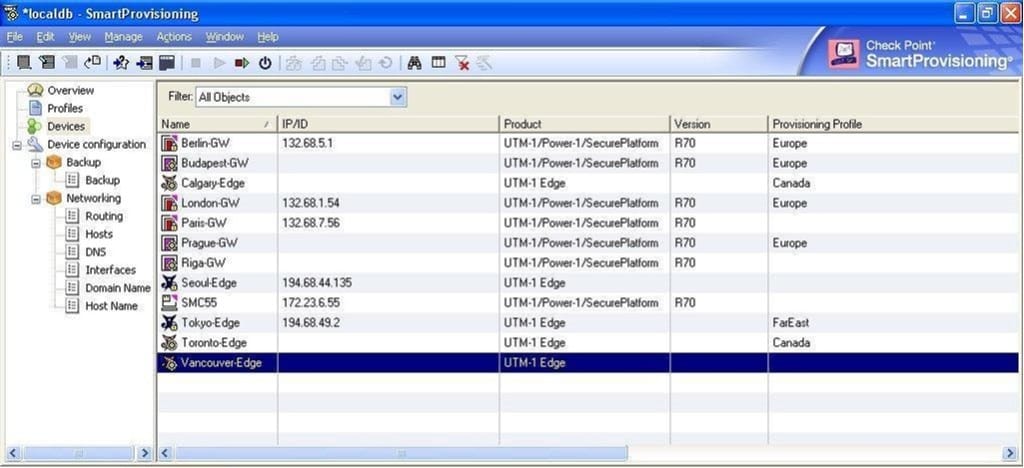
Task: Click the device list horizontal scrollbar right arrow
Action: click(1010, 453)
